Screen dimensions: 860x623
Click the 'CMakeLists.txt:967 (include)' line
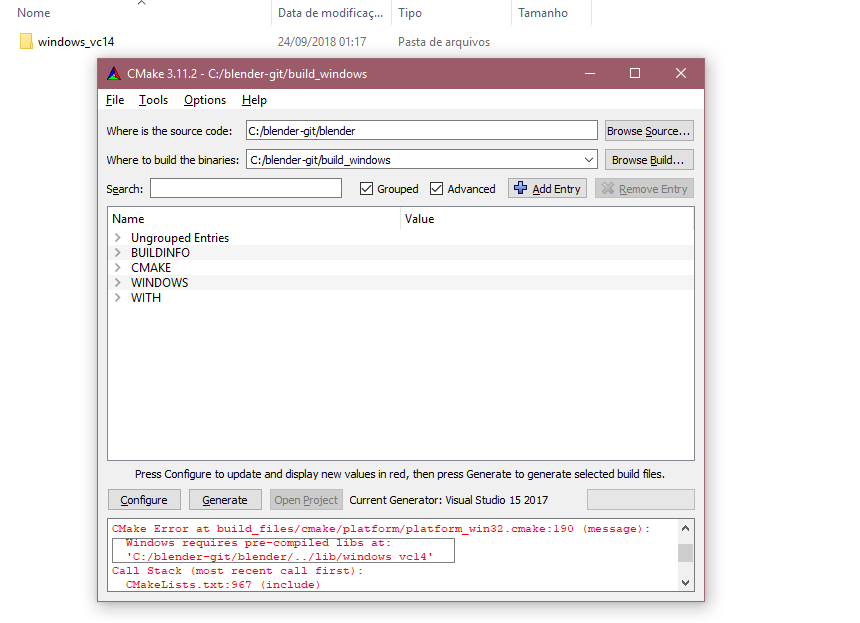pyautogui.click(x=223, y=585)
